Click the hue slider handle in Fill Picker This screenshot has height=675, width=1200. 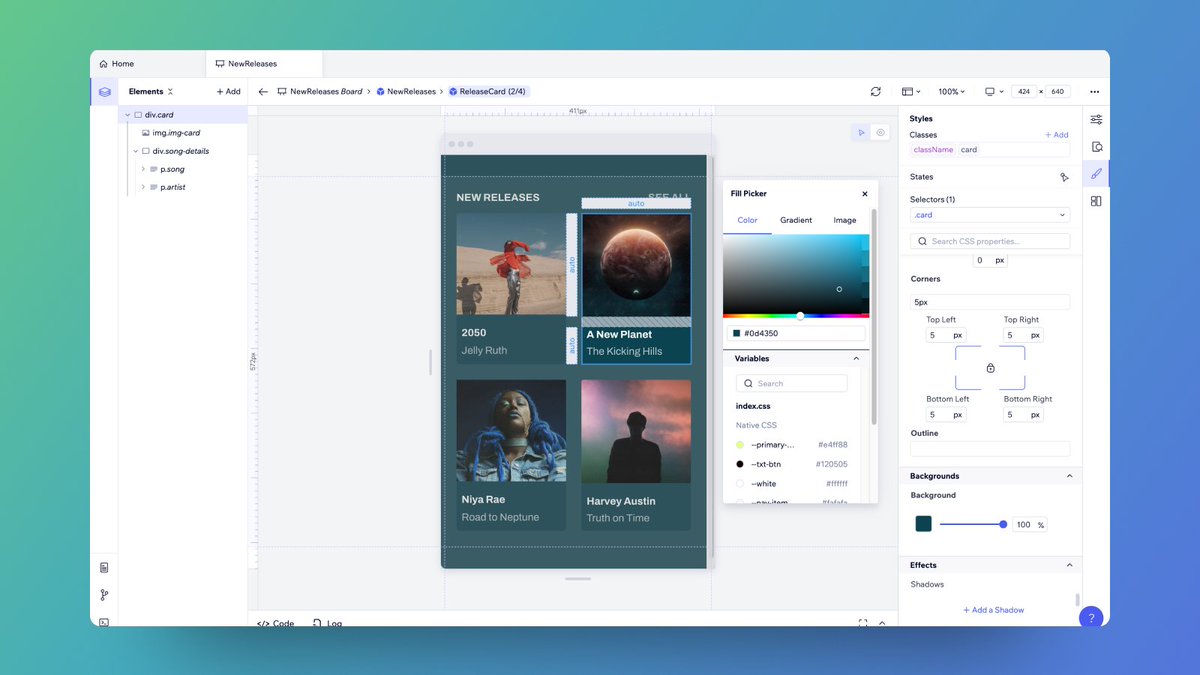tap(800, 316)
